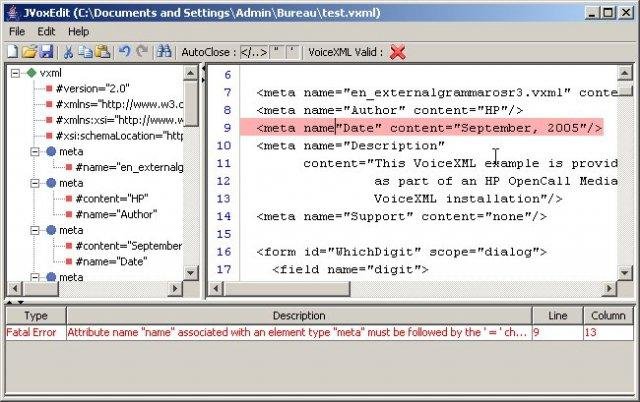Create a new document with toolbar icon
640x402 pixels.
tap(13, 52)
